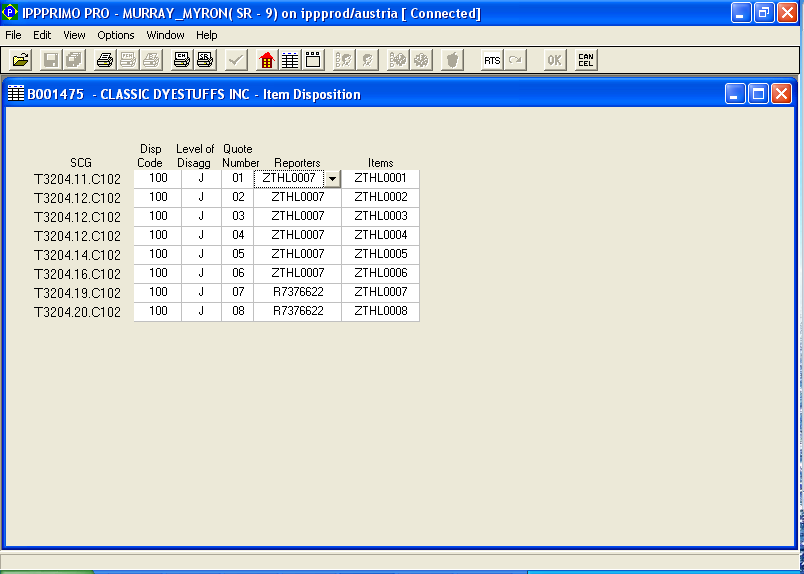Click Level of Disagg J for quote 03

[x=201, y=216]
